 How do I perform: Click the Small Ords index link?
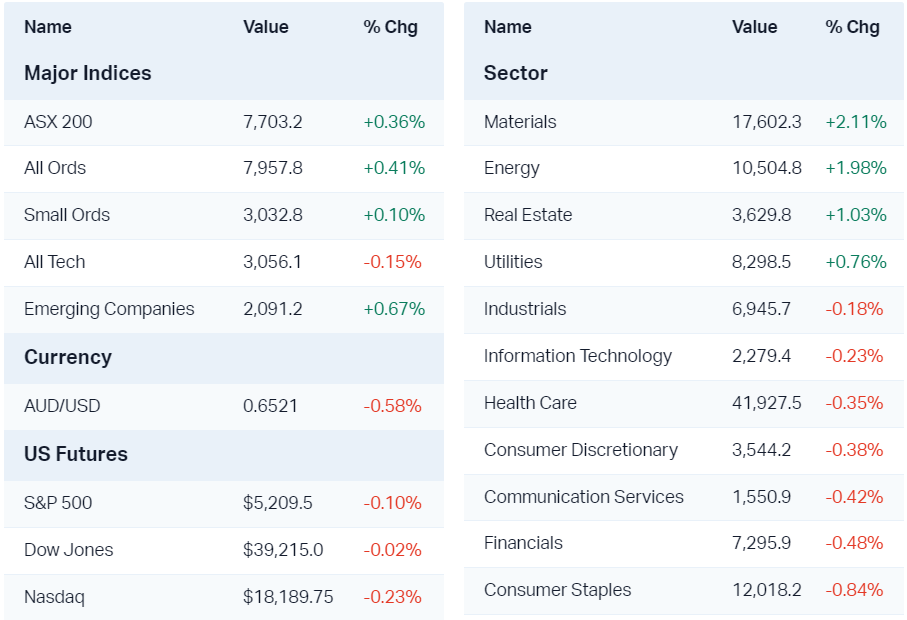[67, 215]
